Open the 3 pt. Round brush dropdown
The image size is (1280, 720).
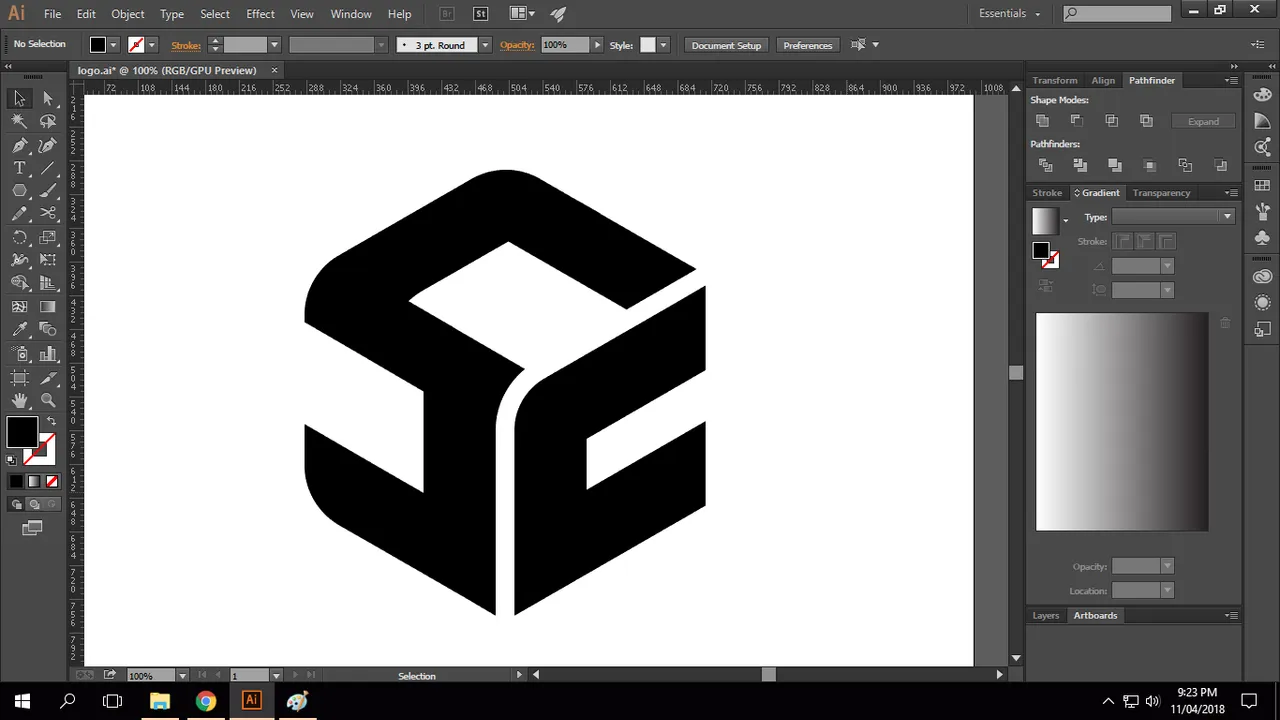click(485, 45)
